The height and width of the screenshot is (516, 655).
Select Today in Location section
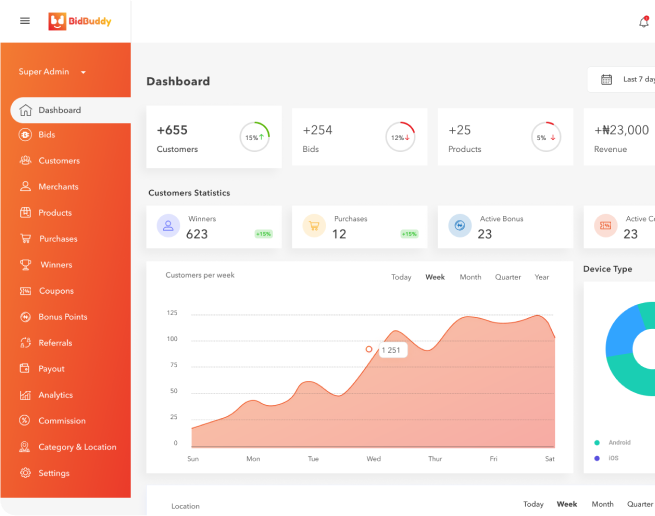tap(533, 504)
